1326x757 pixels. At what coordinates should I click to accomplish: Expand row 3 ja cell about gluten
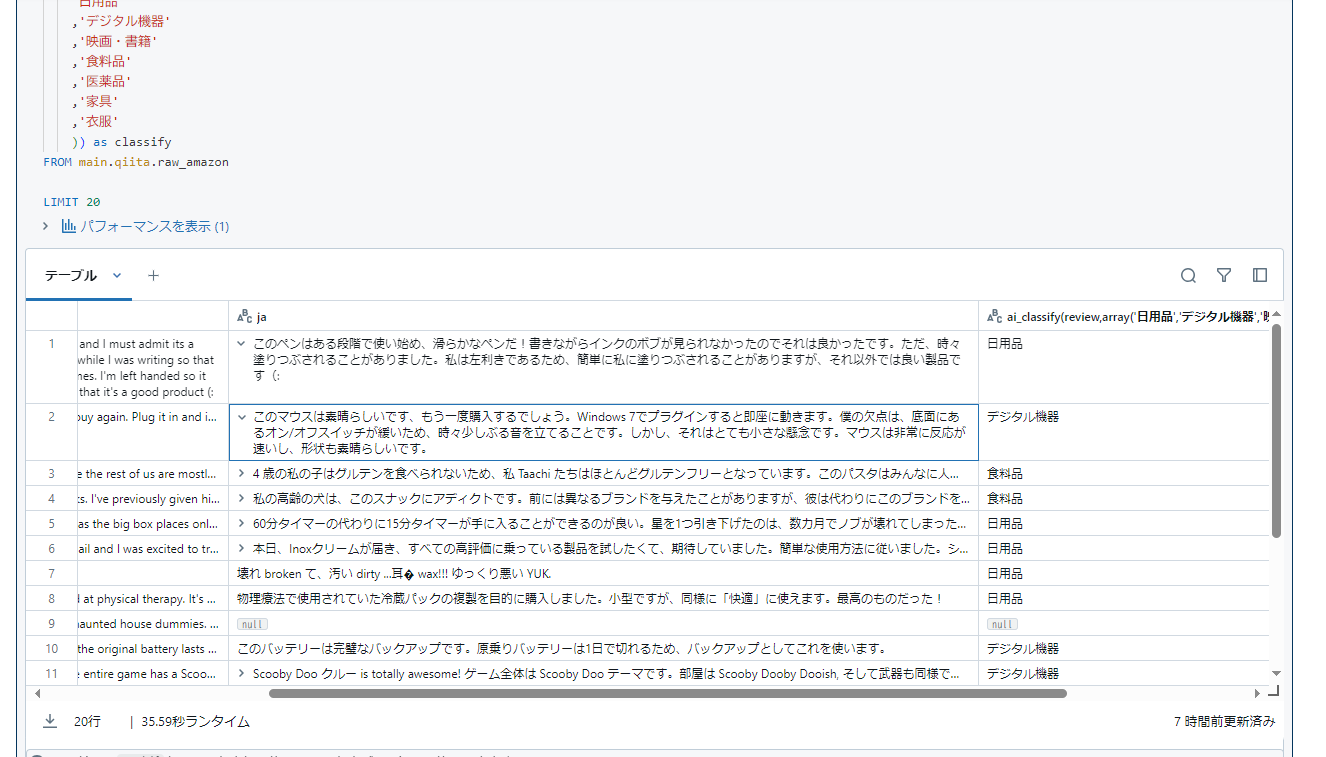coord(242,473)
